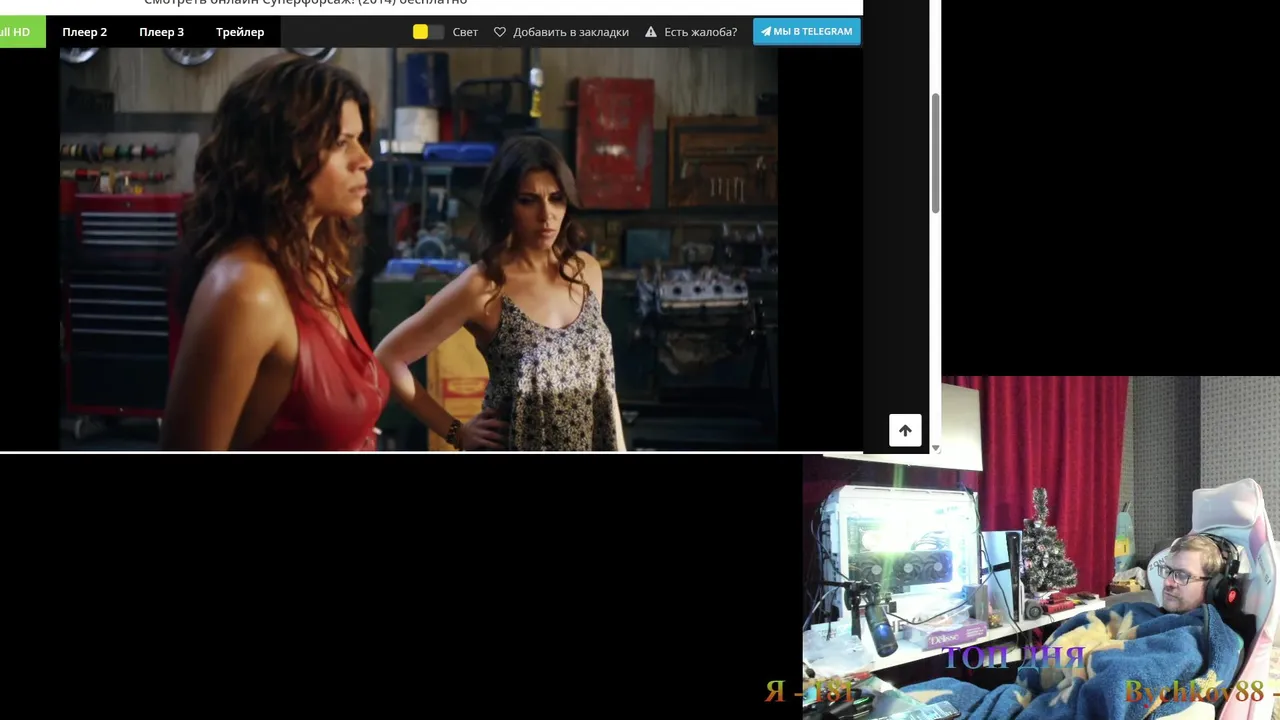The height and width of the screenshot is (720, 1280).
Task: Open the Мы в Telegram button
Action: pos(806,31)
